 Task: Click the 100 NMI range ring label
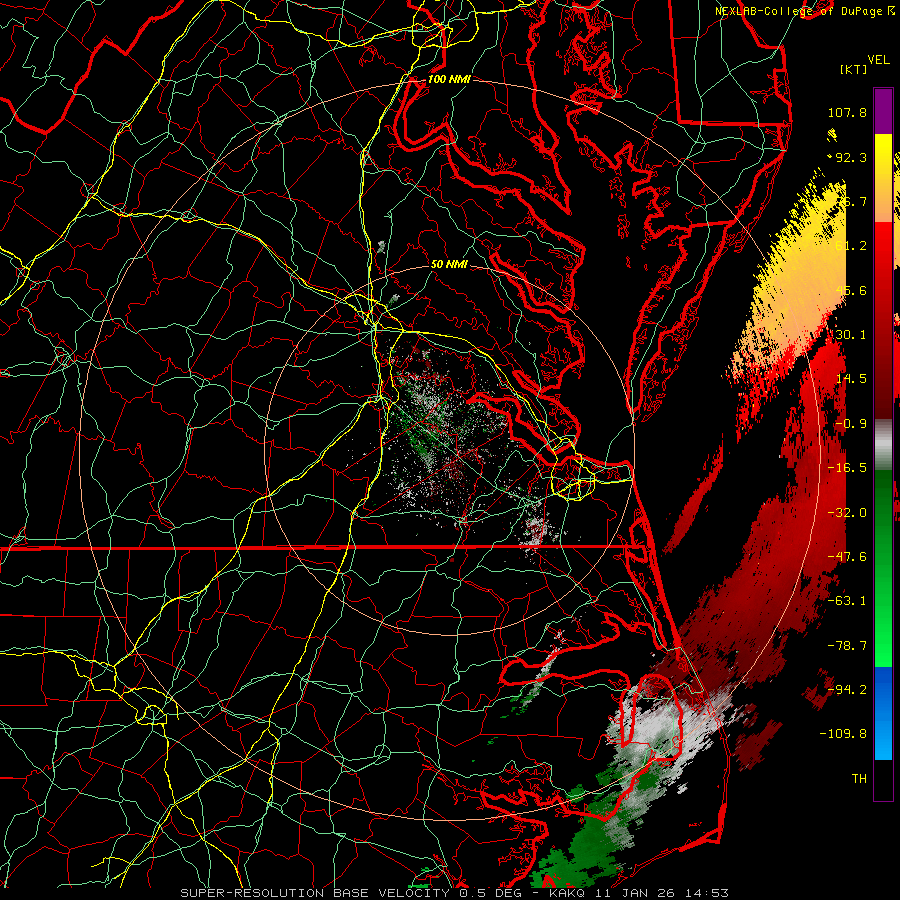click(449, 79)
